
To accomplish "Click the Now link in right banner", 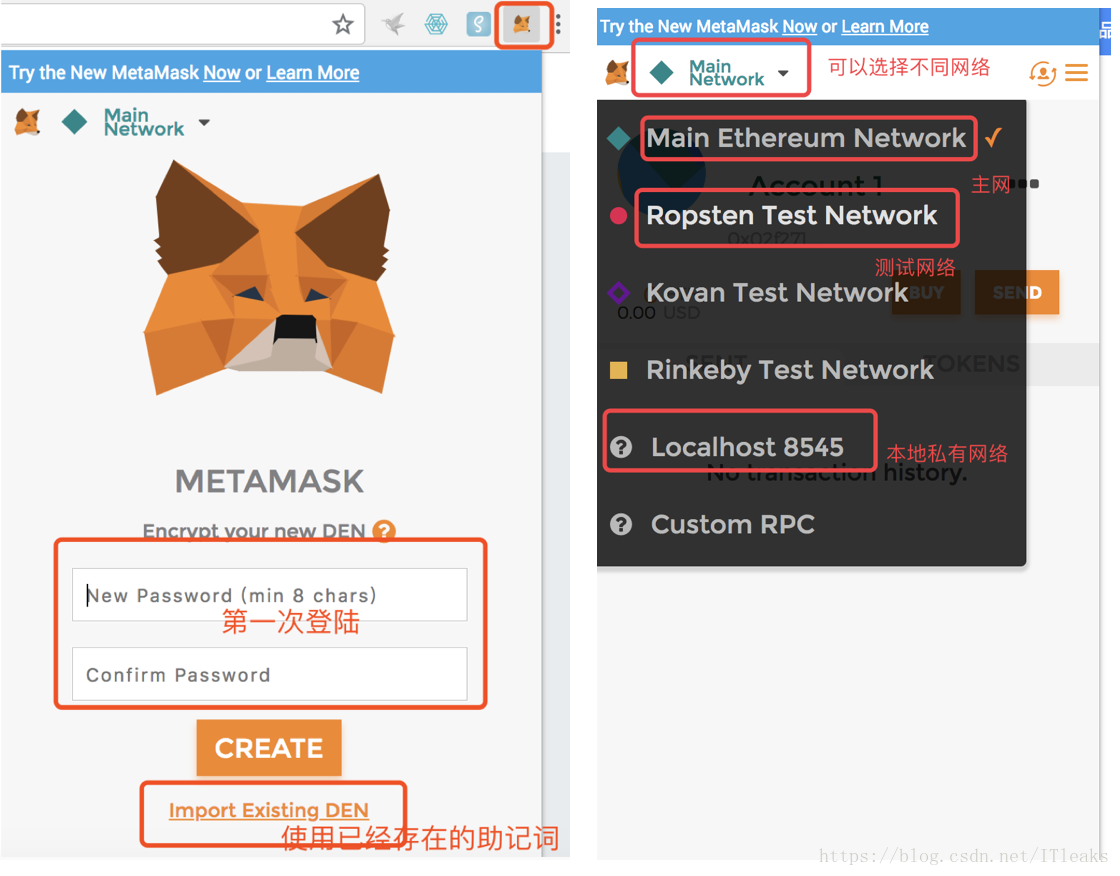I will click(799, 26).
